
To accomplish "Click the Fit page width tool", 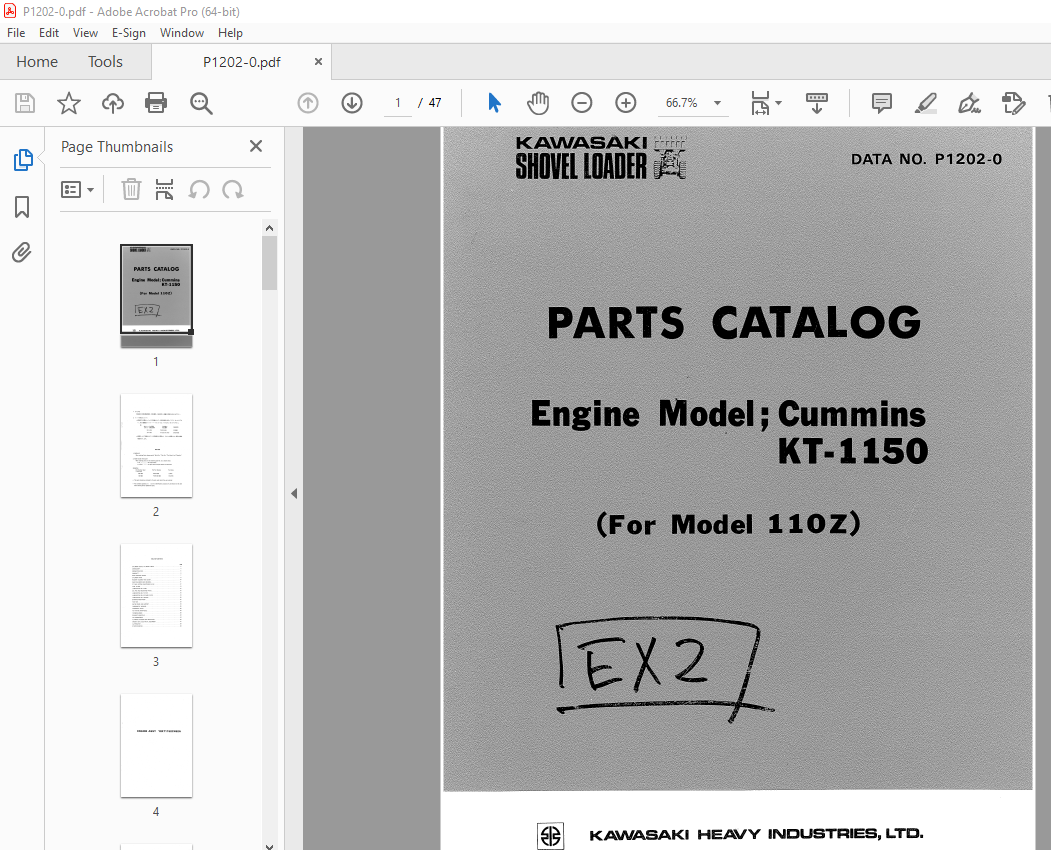I will click(x=760, y=103).
